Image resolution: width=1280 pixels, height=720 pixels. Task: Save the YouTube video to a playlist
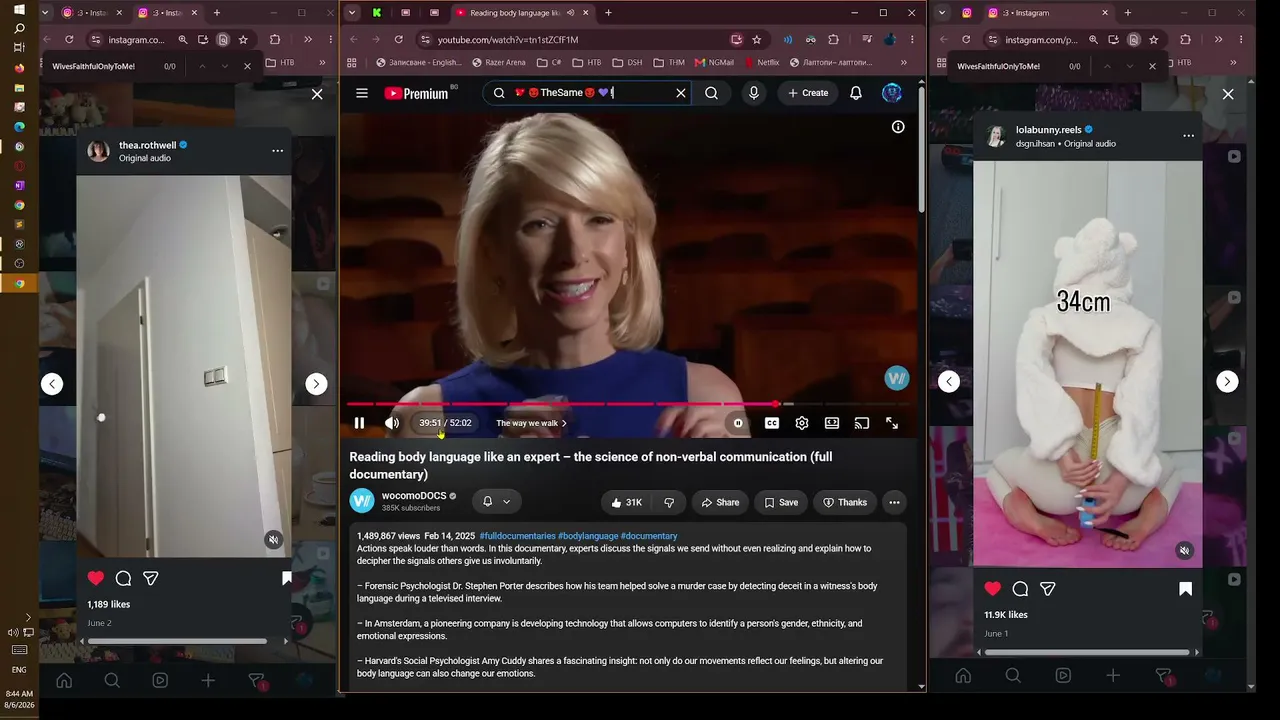pyautogui.click(x=781, y=502)
